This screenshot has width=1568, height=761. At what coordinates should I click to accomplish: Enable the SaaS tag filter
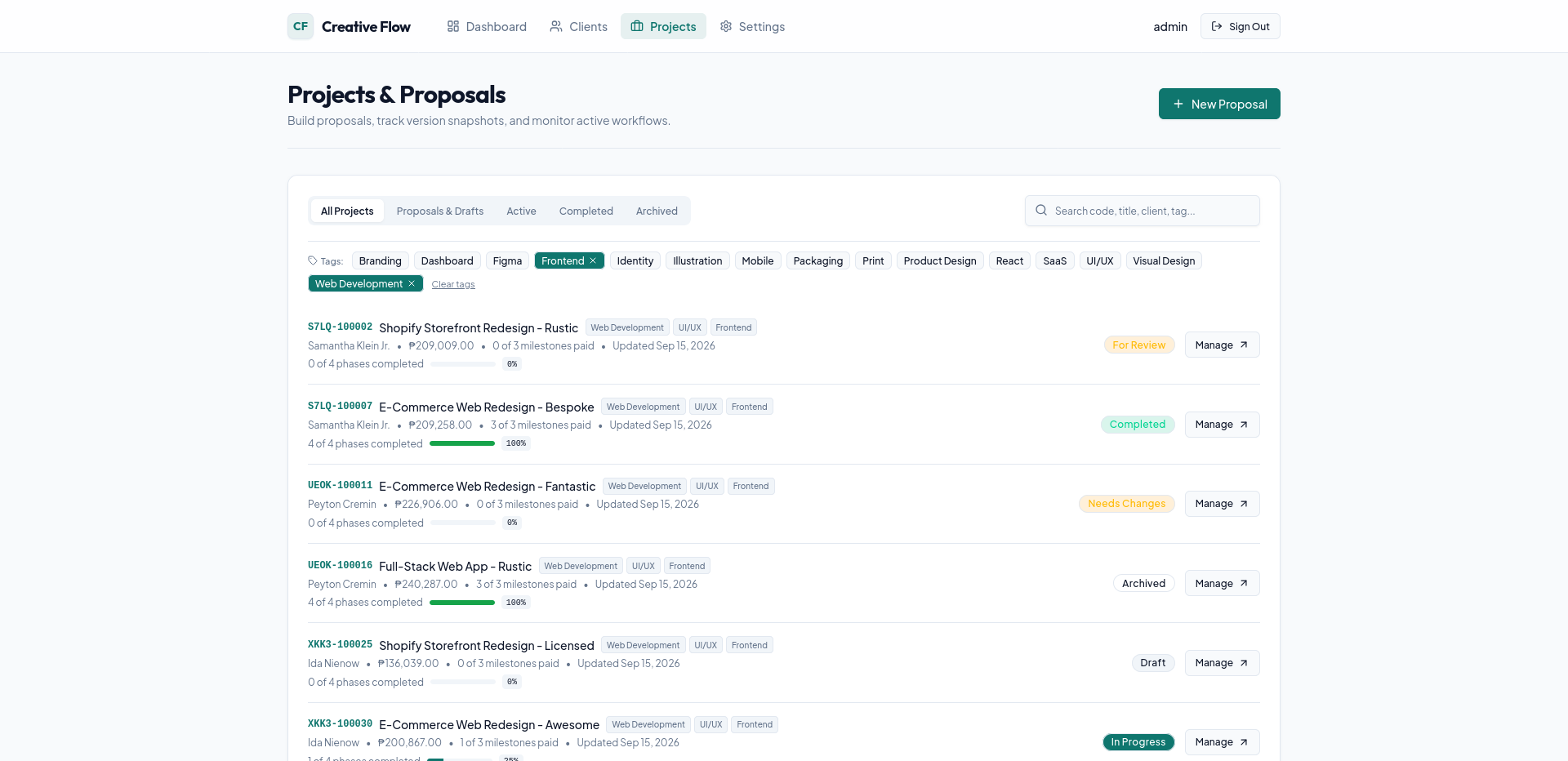(x=1055, y=260)
